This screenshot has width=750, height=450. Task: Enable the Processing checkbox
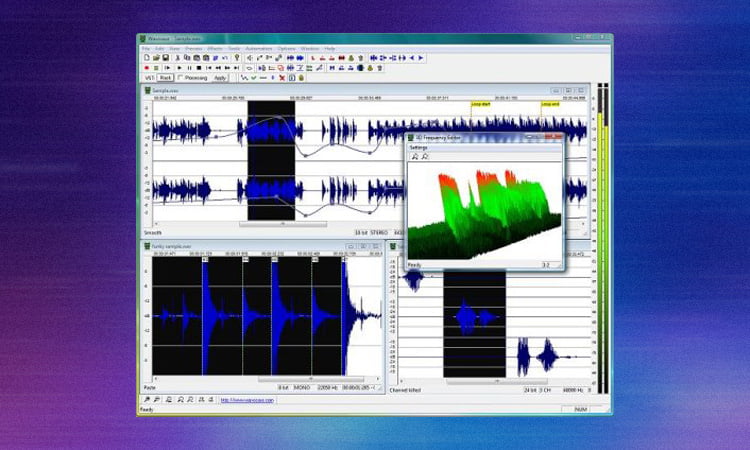click(180, 77)
